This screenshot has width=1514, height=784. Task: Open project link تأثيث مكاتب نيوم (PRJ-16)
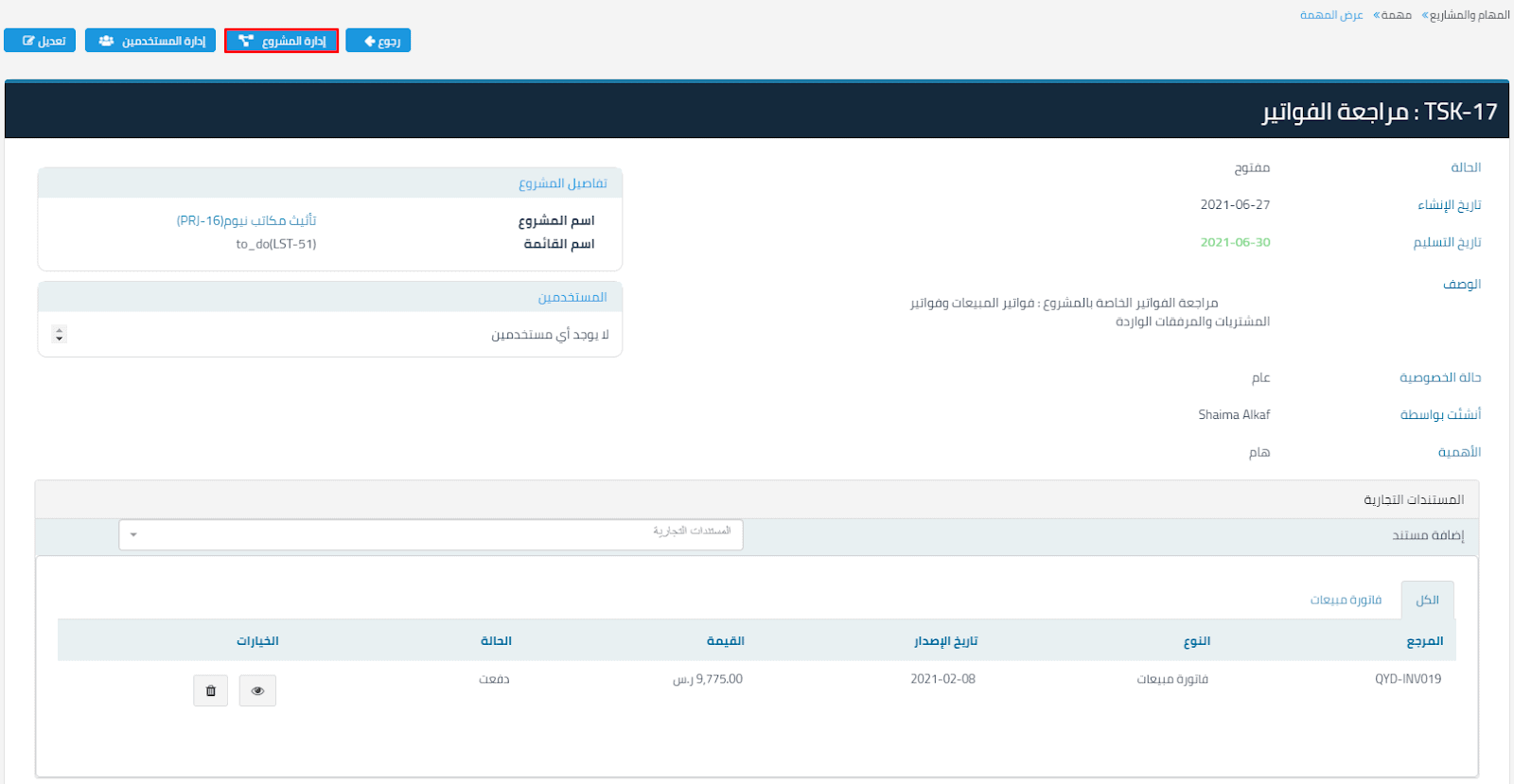246,220
